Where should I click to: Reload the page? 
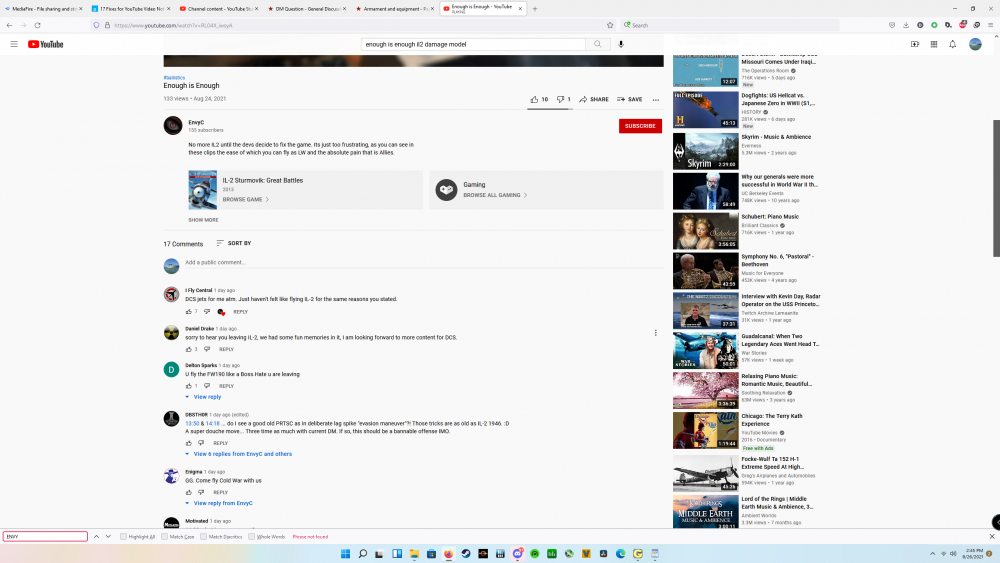[38, 26]
